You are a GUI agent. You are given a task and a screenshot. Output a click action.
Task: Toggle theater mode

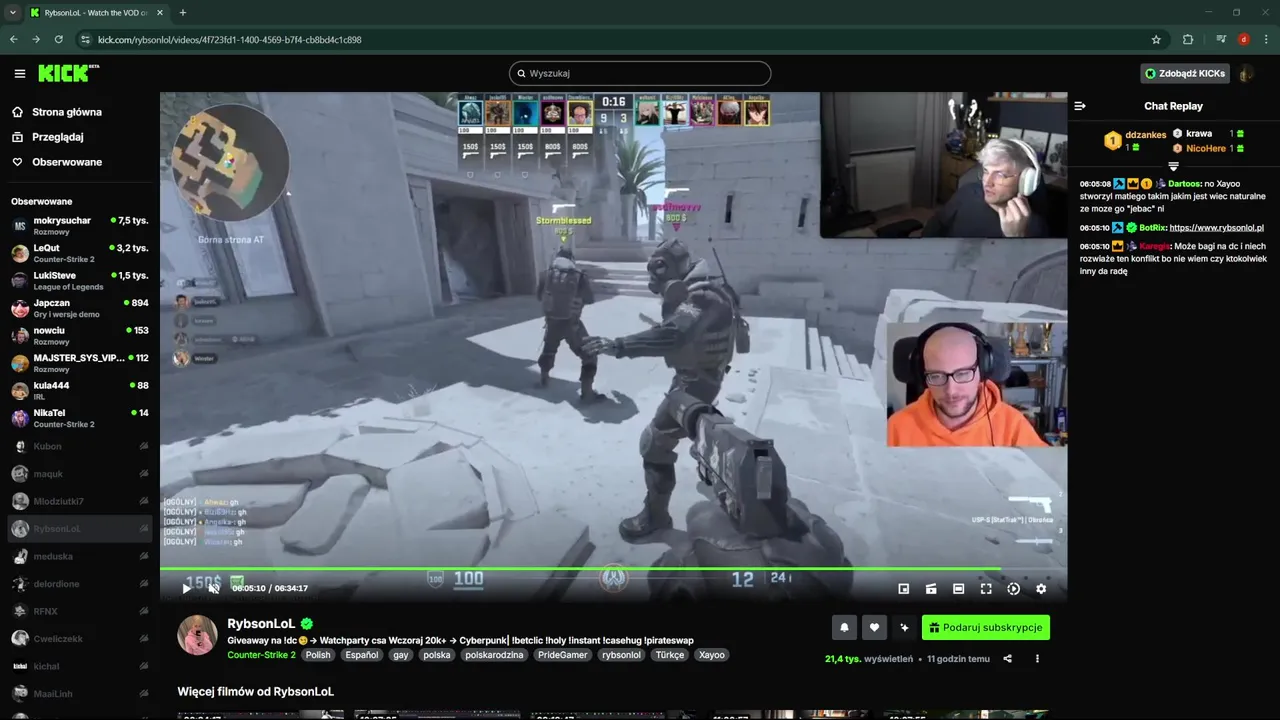click(x=958, y=589)
